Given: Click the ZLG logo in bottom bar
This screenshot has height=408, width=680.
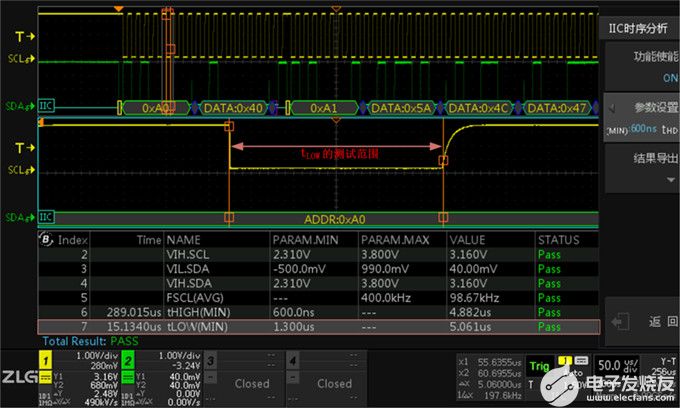Looking at the screenshot, I should [18, 375].
